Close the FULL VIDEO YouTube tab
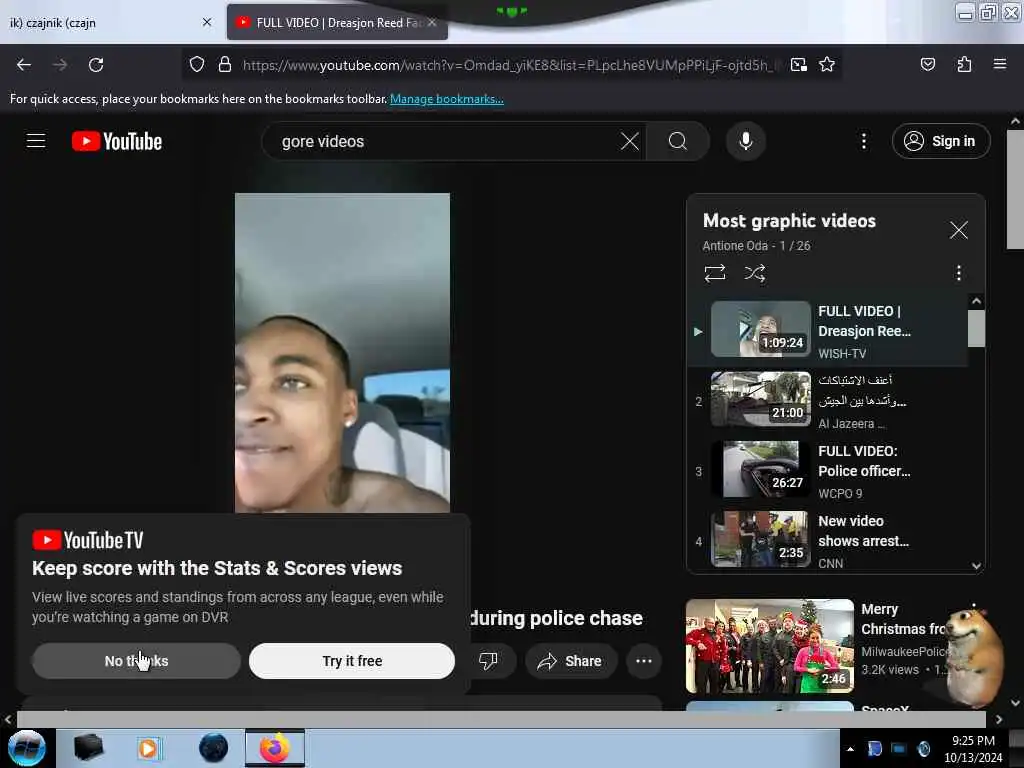 (x=432, y=22)
